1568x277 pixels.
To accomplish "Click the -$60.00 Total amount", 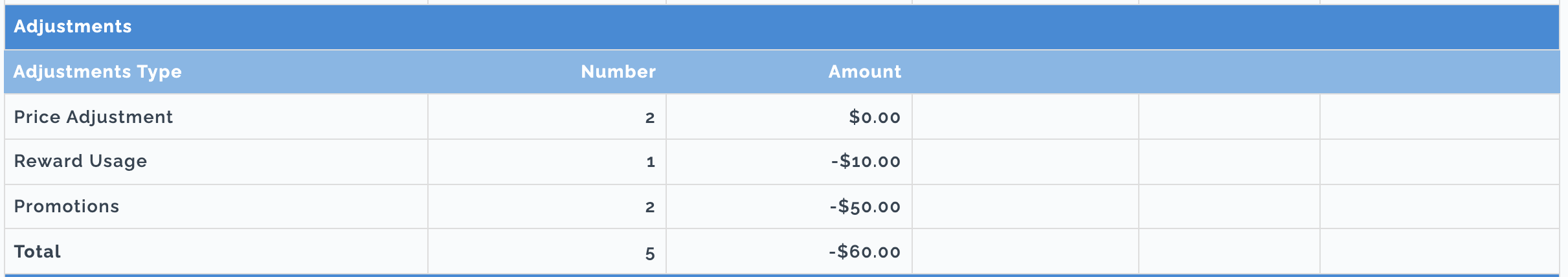I will pos(864,252).
